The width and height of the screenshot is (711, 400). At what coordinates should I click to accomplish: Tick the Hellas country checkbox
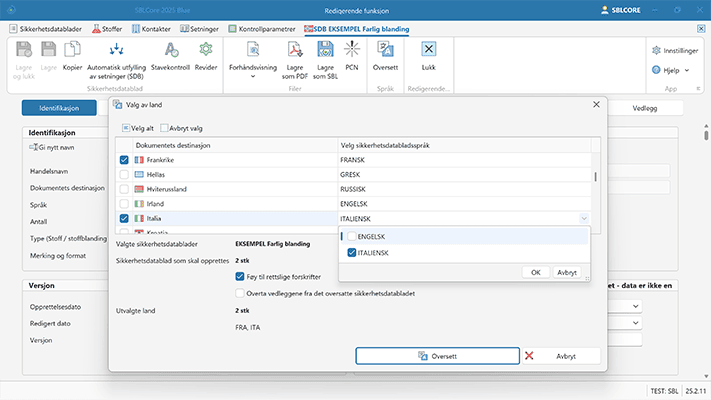124,175
